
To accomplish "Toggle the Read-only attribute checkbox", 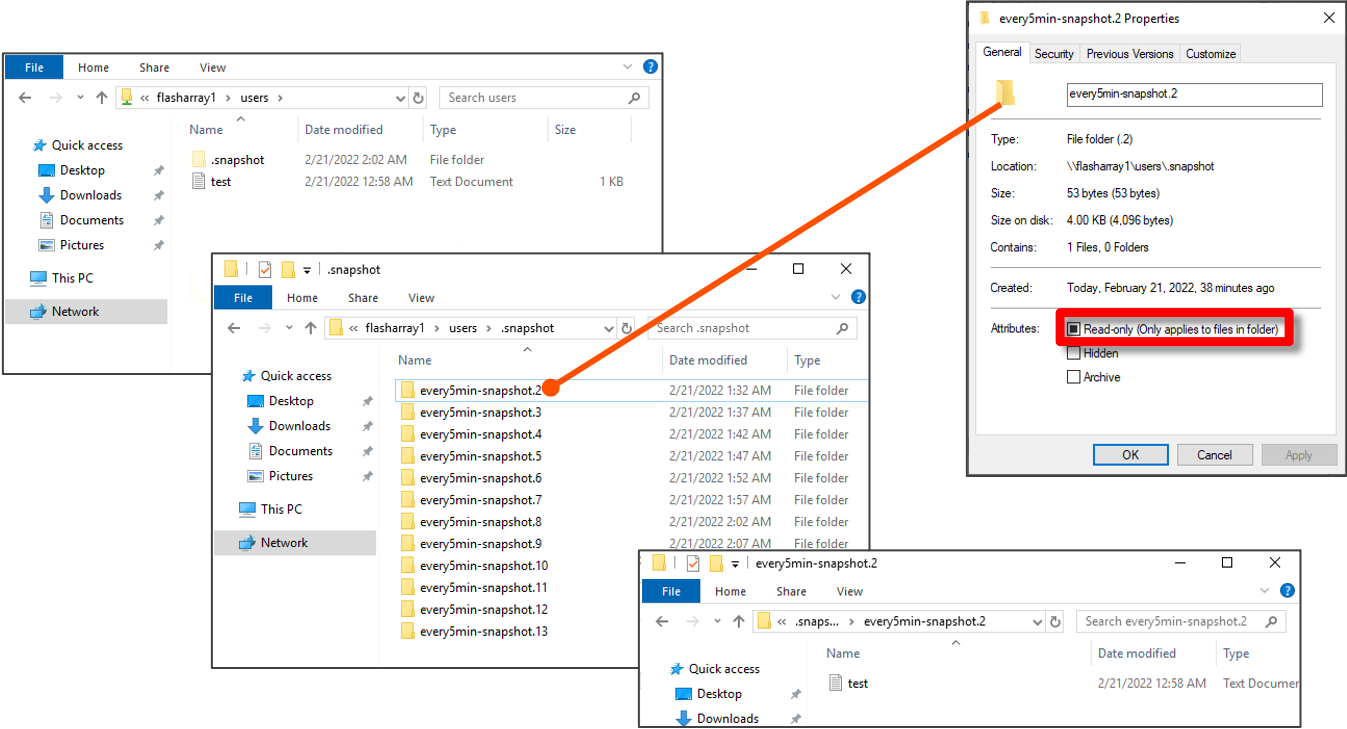I will [1074, 329].
